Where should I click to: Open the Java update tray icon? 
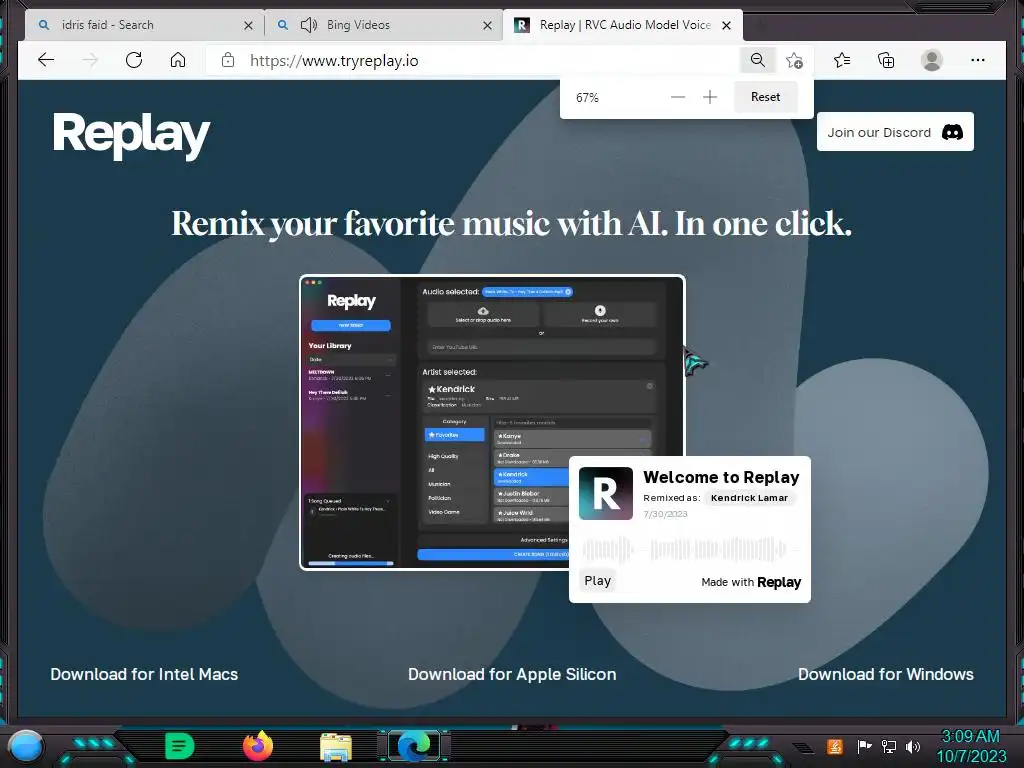(834, 746)
